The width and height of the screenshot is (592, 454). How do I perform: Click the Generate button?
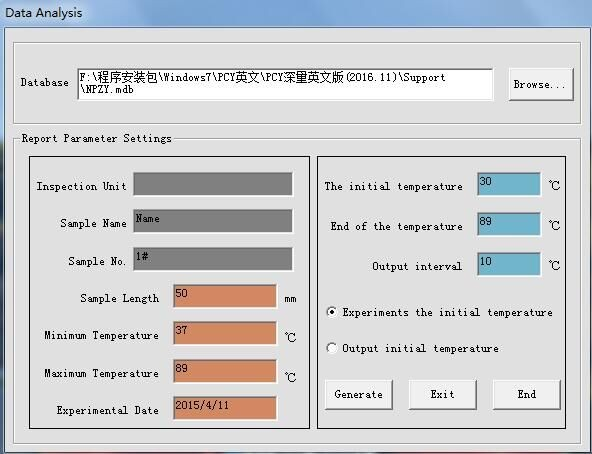tap(358, 394)
